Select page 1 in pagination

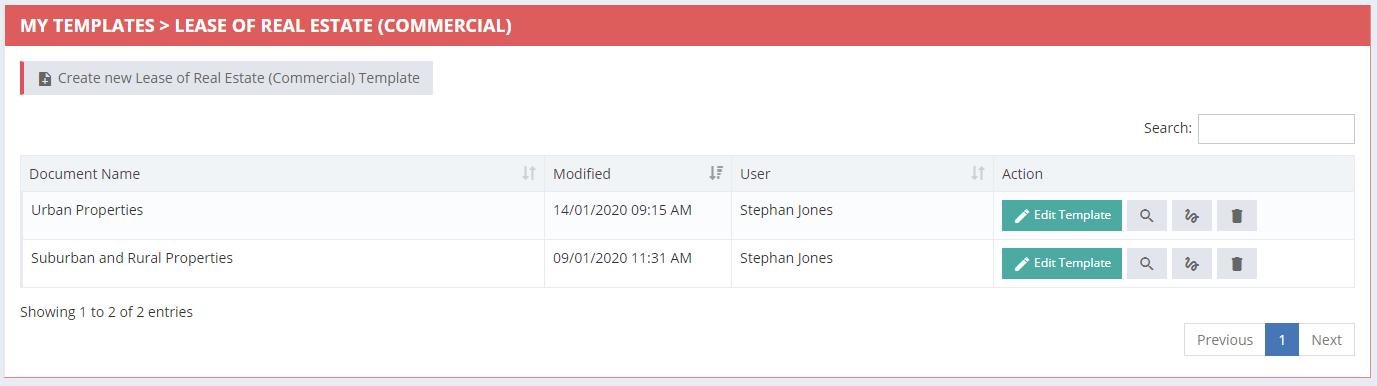1282,340
